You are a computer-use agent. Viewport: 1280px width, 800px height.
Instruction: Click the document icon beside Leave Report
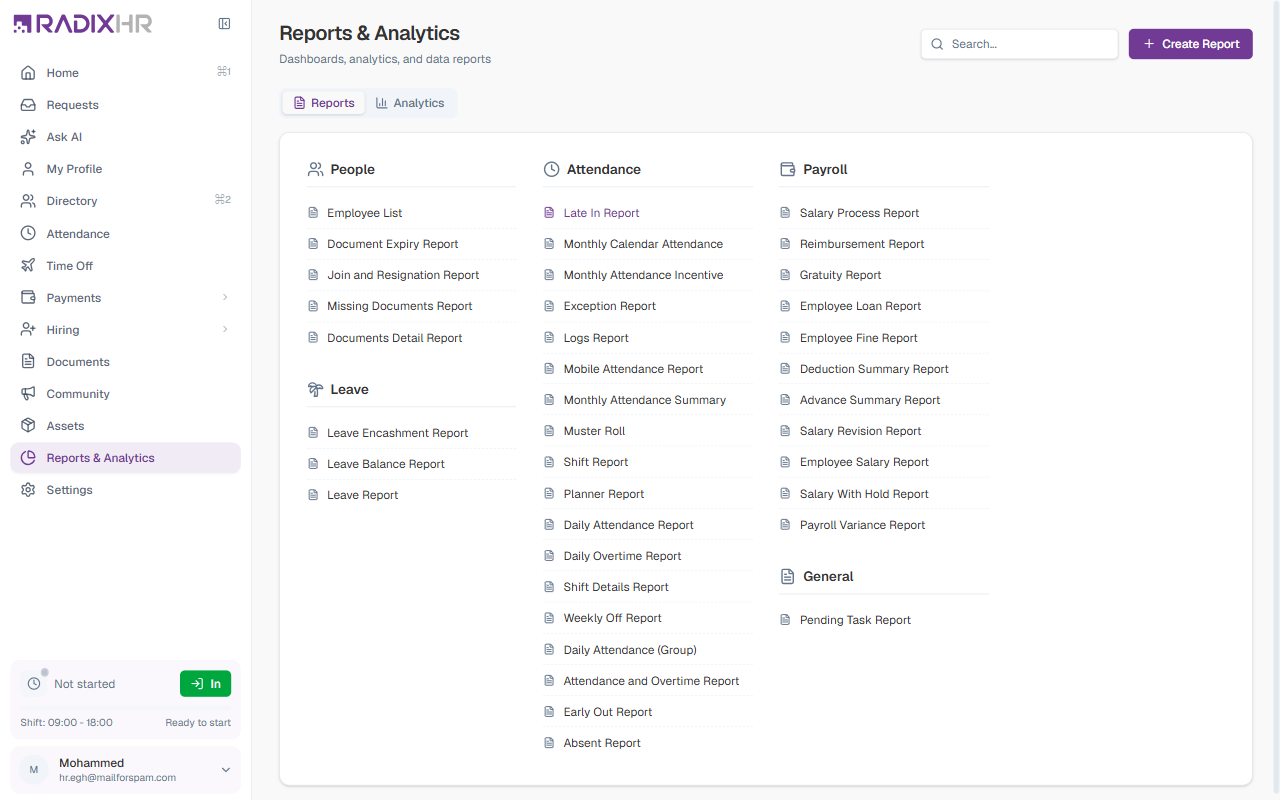(313, 495)
